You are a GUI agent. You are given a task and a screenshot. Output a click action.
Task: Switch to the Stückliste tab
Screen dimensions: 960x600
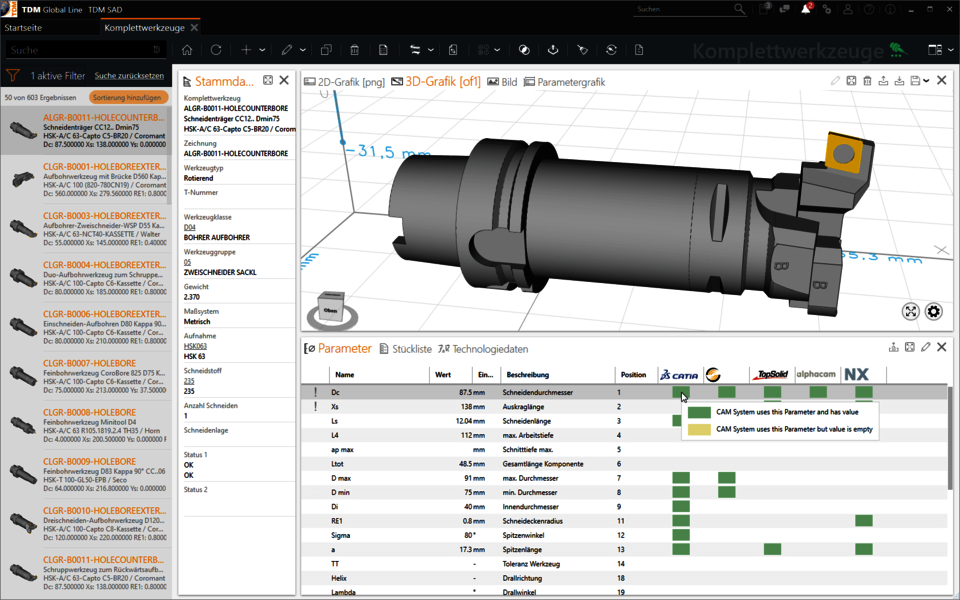(x=405, y=349)
